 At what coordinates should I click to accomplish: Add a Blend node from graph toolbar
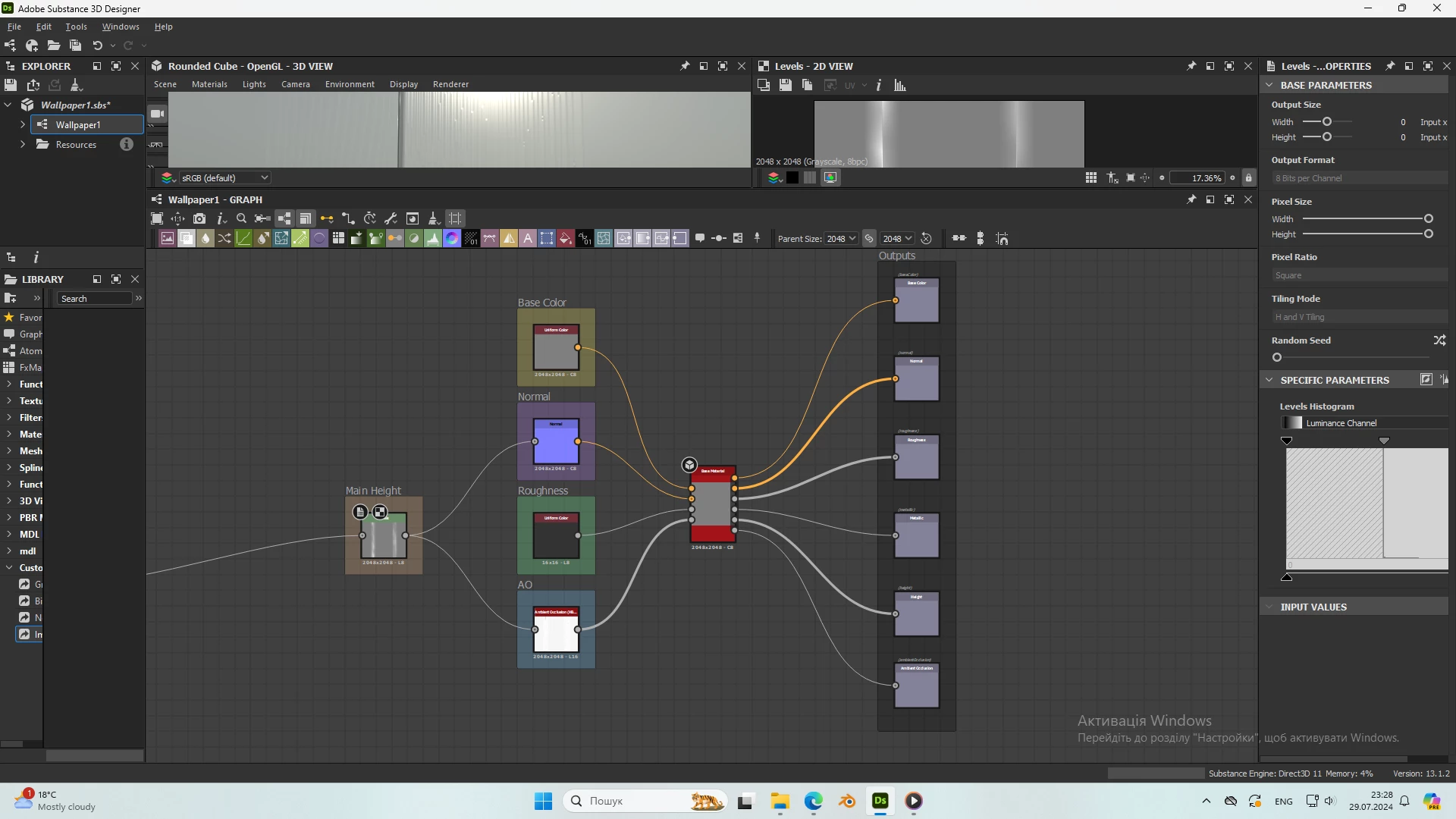pyautogui.click(x=187, y=239)
